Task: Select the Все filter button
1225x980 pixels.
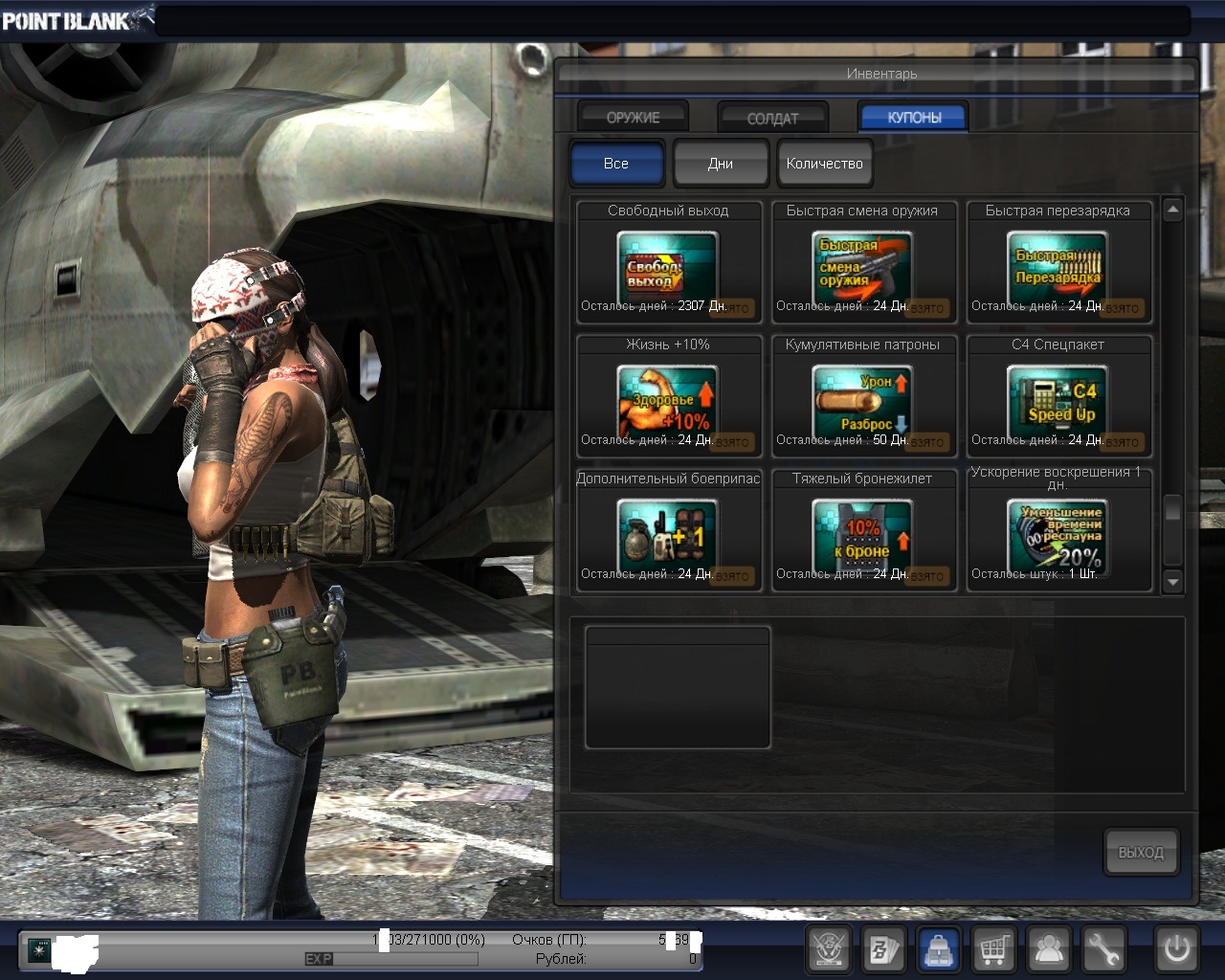Action: (x=616, y=164)
